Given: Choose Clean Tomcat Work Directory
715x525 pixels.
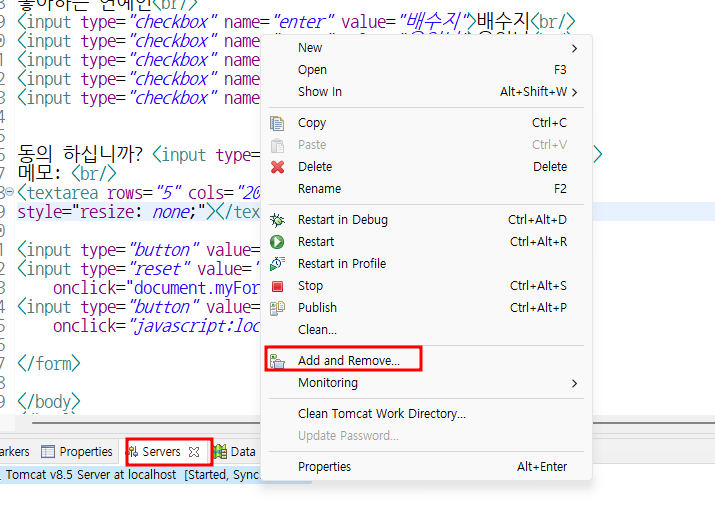Looking at the screenshot, I should [381, 414].
